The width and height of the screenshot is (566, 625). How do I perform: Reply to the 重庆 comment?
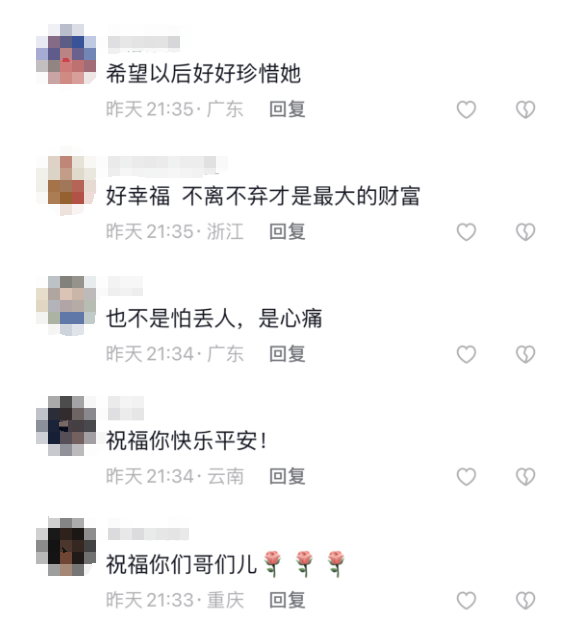coord(287,600)
